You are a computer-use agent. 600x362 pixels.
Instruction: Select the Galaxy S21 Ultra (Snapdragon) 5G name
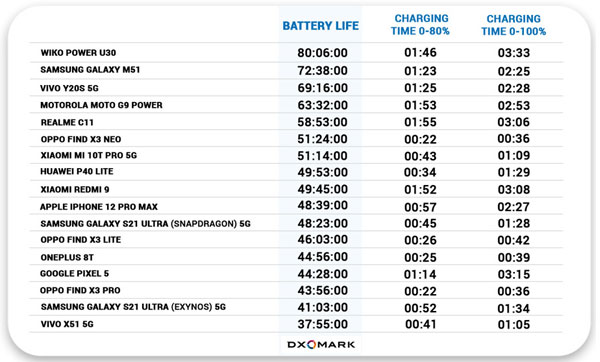pyautogui.click(x=145, y=224)
